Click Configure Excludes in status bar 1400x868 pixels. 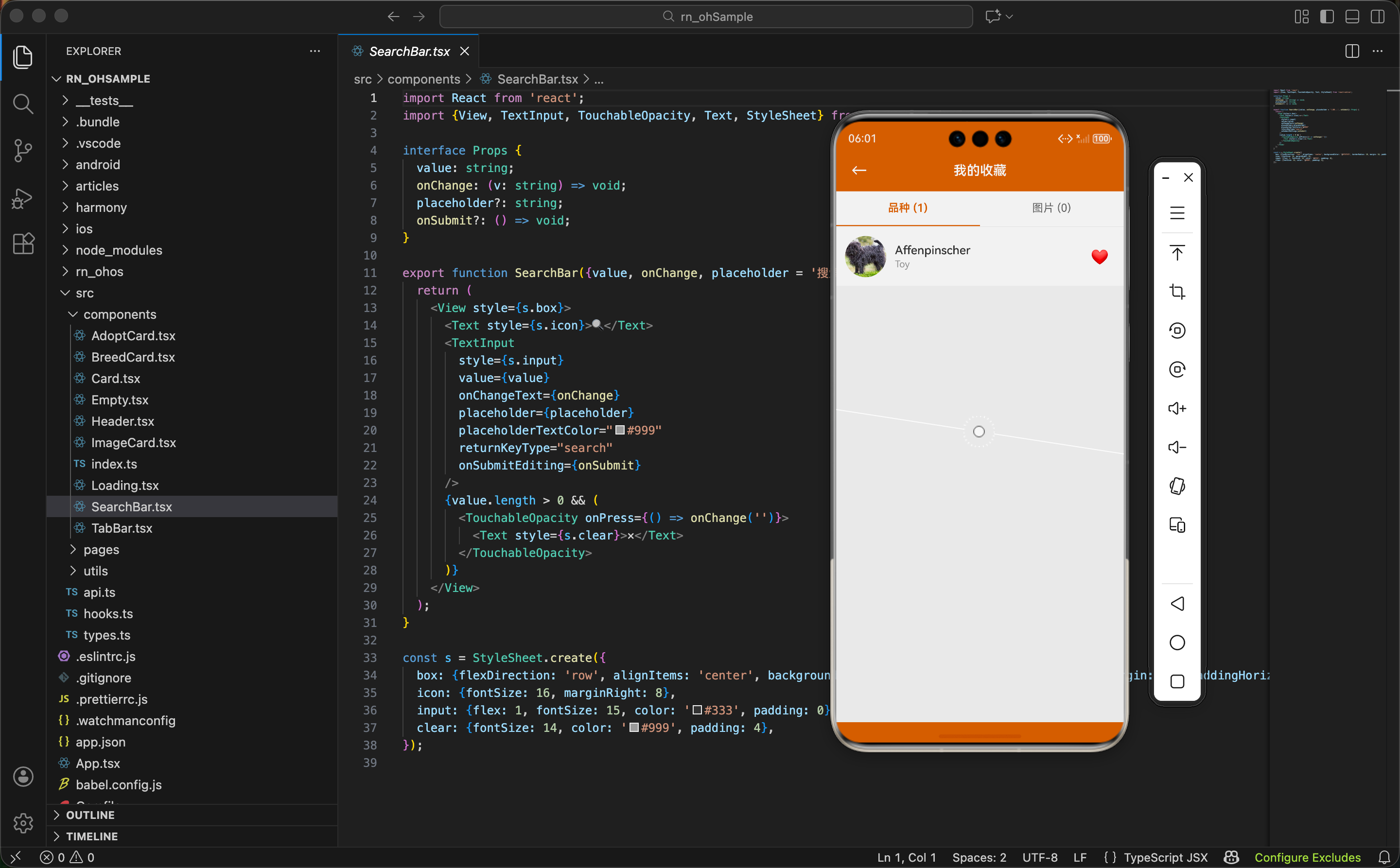click(1307, 857)
